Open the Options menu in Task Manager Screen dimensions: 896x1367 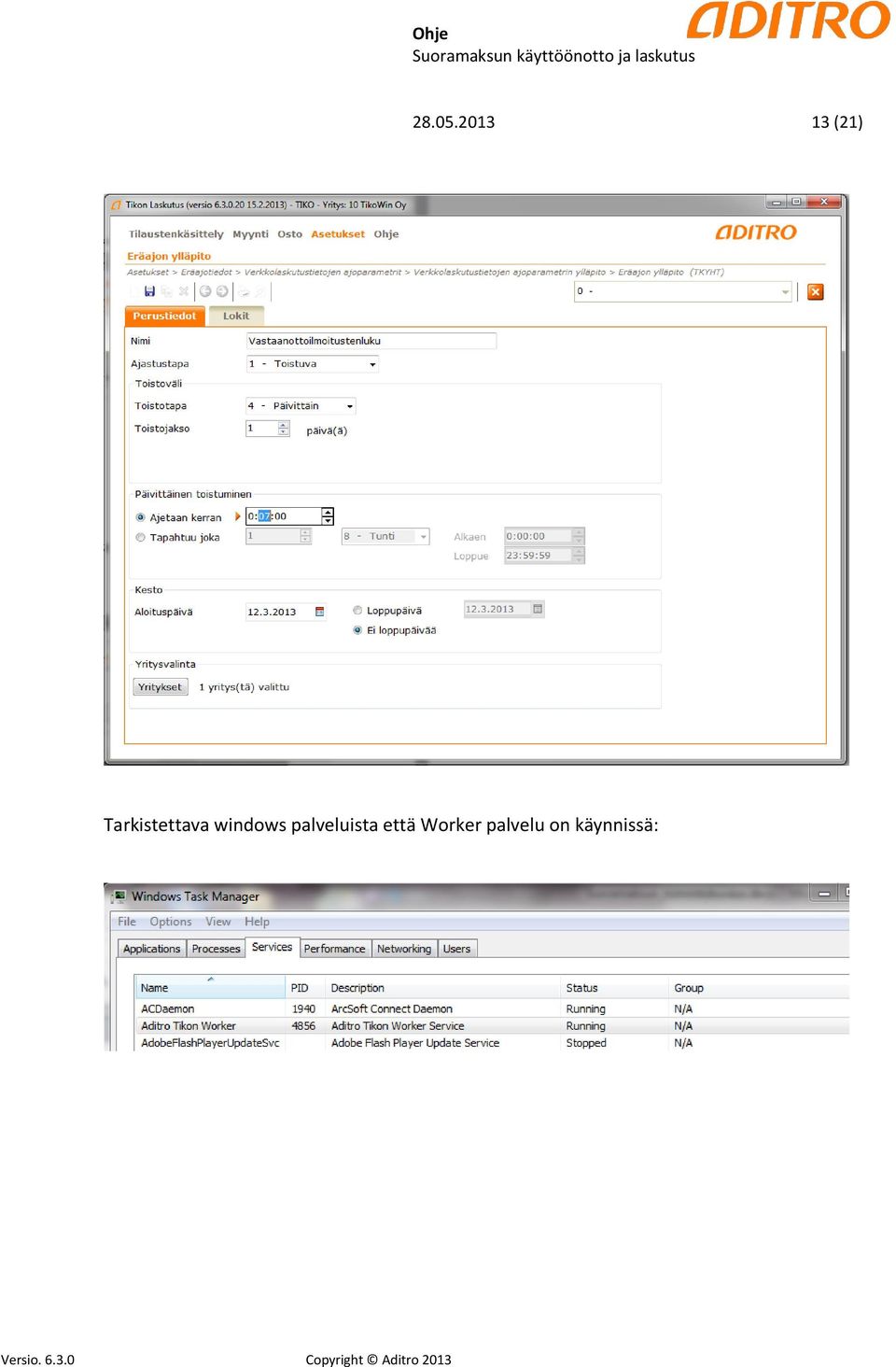(171, 922)
